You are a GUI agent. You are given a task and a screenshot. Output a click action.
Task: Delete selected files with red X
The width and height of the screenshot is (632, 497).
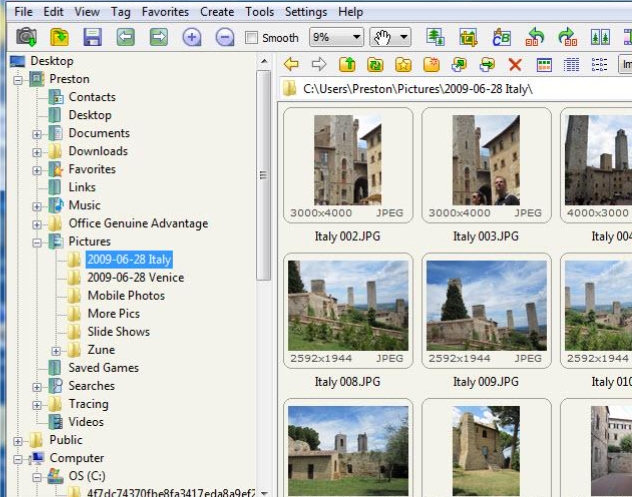(x=515, y=64)
